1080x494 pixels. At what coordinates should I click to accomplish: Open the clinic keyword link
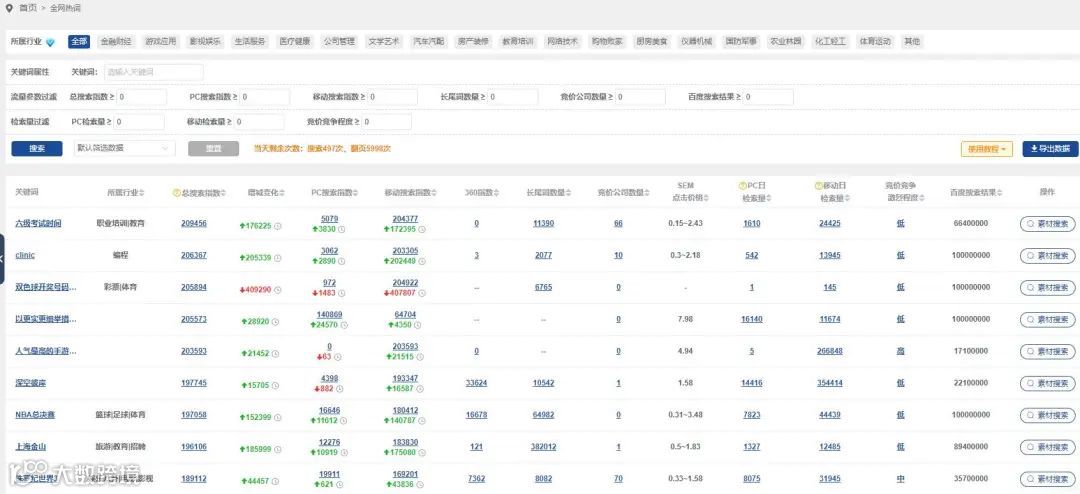[x=25, y=256]
